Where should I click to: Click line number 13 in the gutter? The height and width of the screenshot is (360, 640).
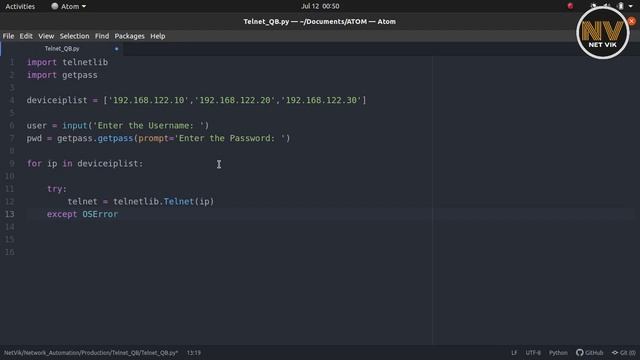(x=10, y=214)
